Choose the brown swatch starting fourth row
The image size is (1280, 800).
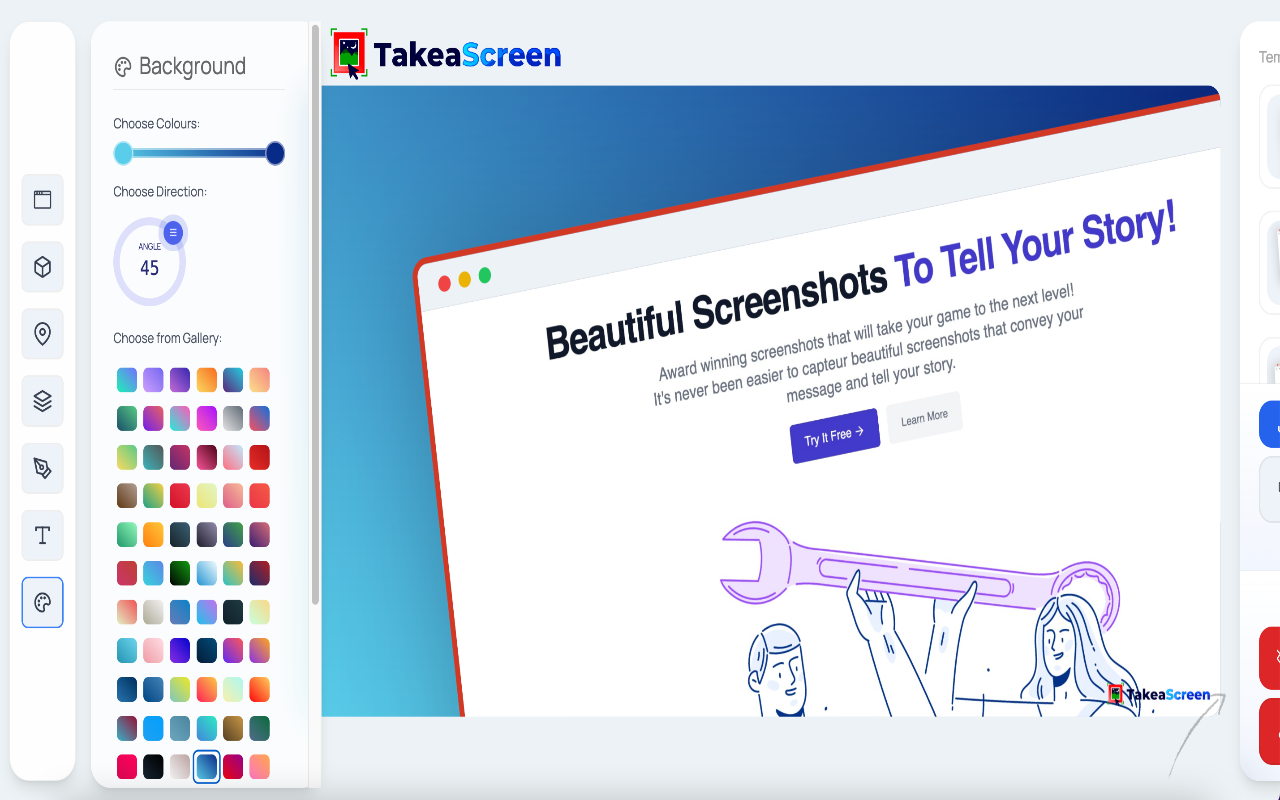[127, 496]
